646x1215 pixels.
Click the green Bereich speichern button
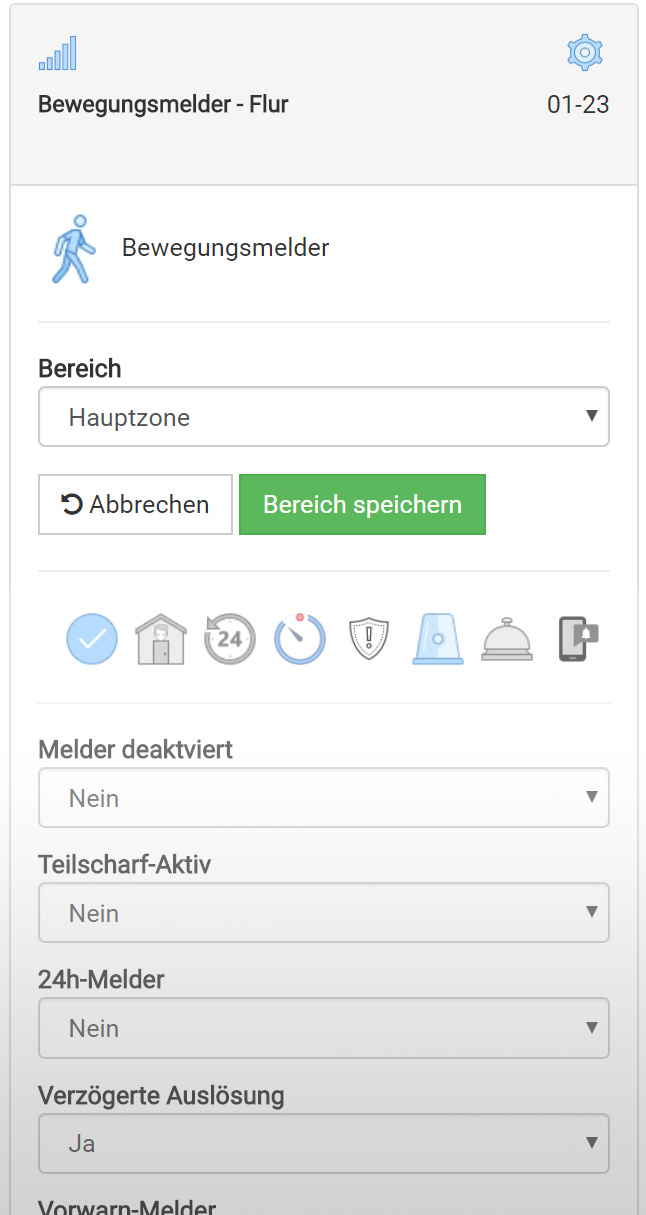(362, 505)
